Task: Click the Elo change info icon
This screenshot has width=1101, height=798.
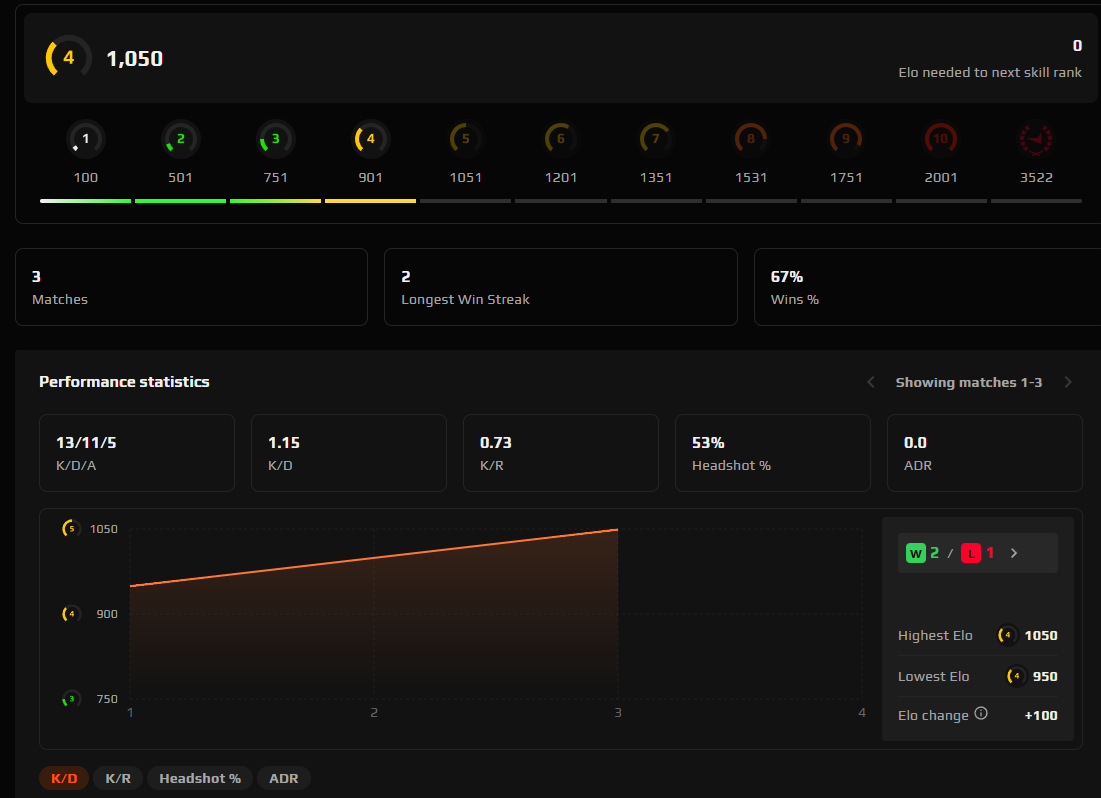Action: click(982, 714)
